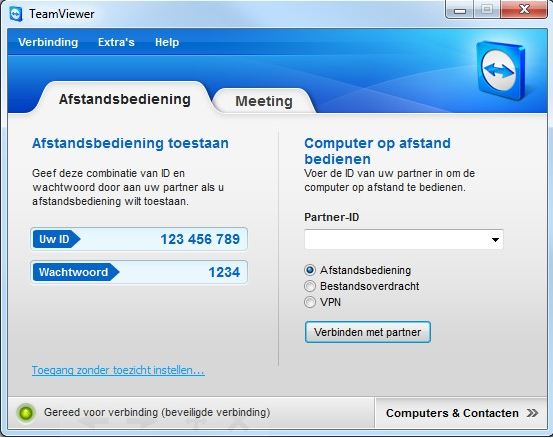Switch to the Afstandsbediening tab
Screen dimensions: 553x438
[x=125, y=99]
